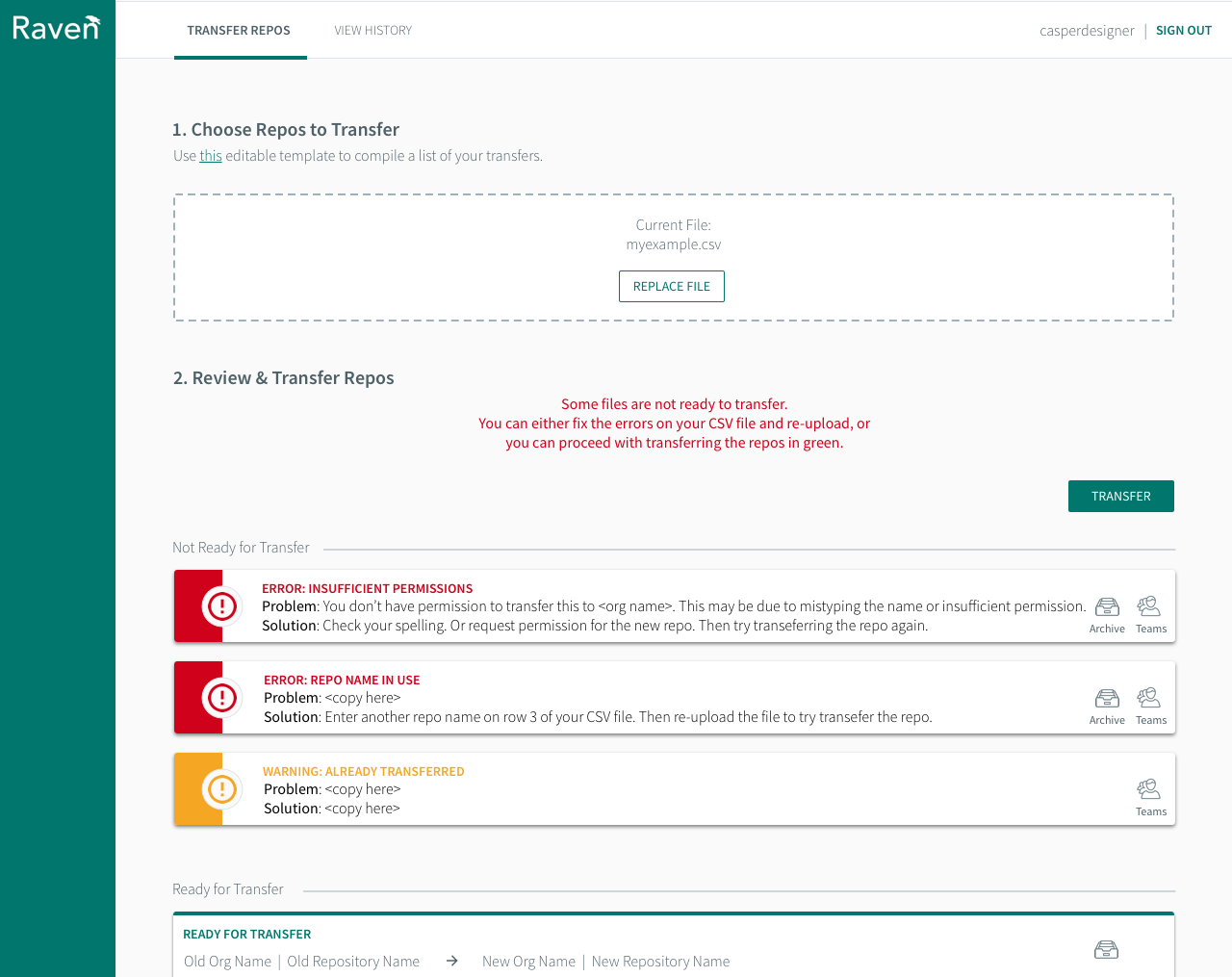This screenshot has width=1232, height=977.
Task: Archive icon in Repo Name In Use row
Action: 1107,698
